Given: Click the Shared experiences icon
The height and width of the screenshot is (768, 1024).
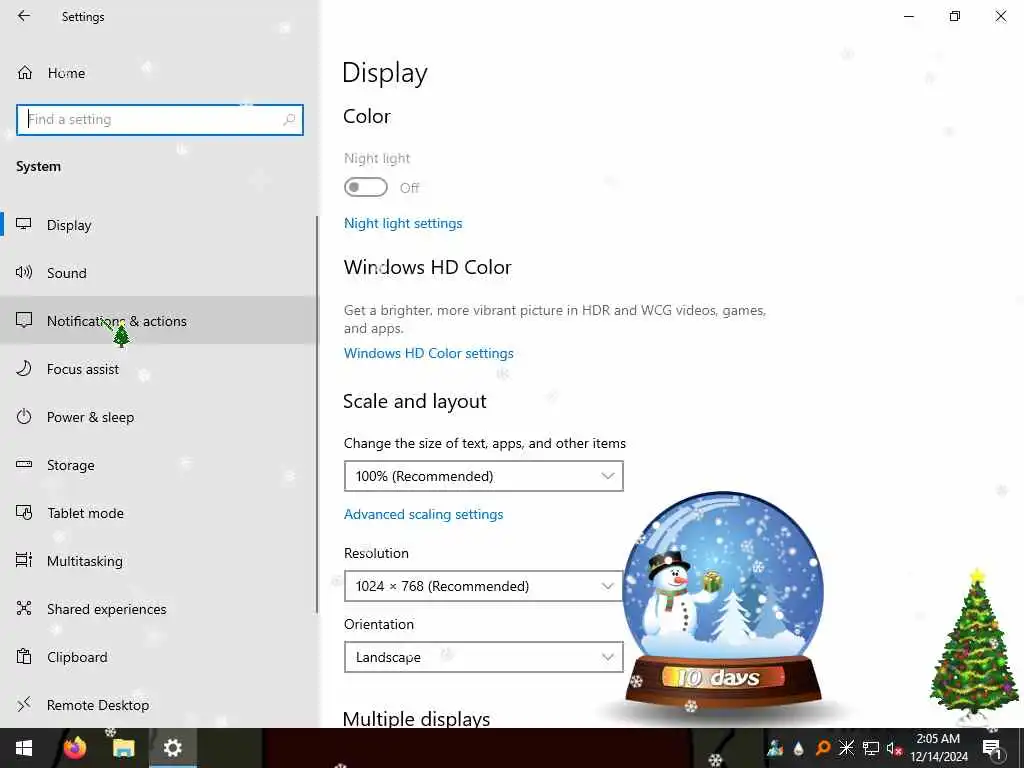Looking at the screenshot, I should point(24,609).
